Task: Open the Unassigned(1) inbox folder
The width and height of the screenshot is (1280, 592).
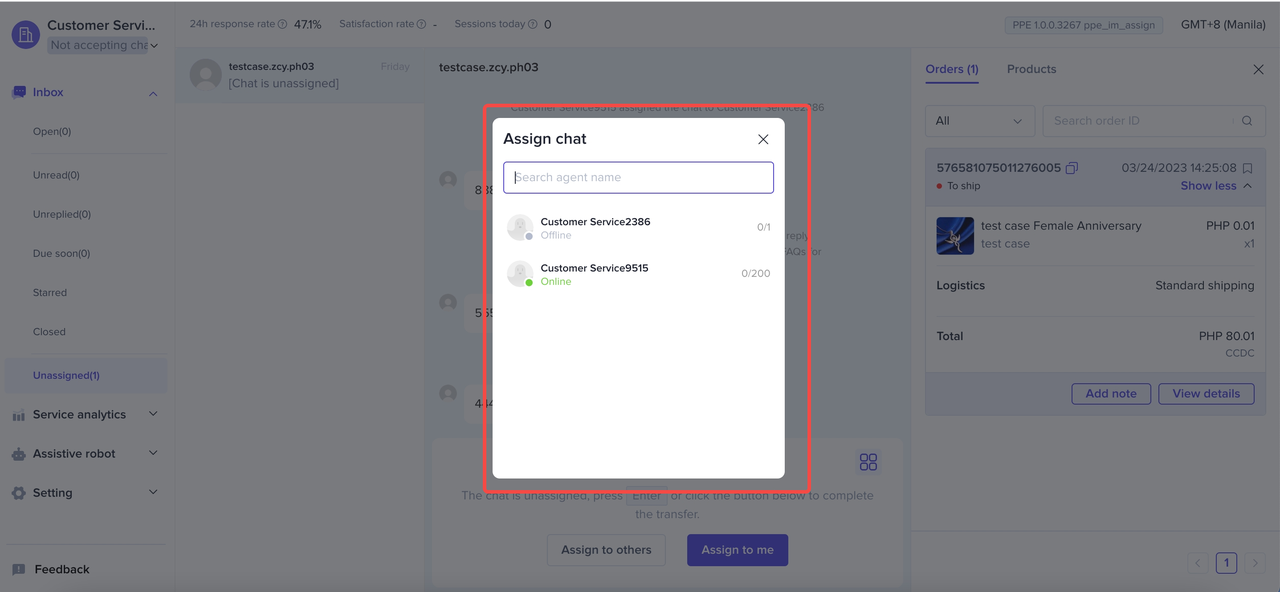Action: [66, 376]
